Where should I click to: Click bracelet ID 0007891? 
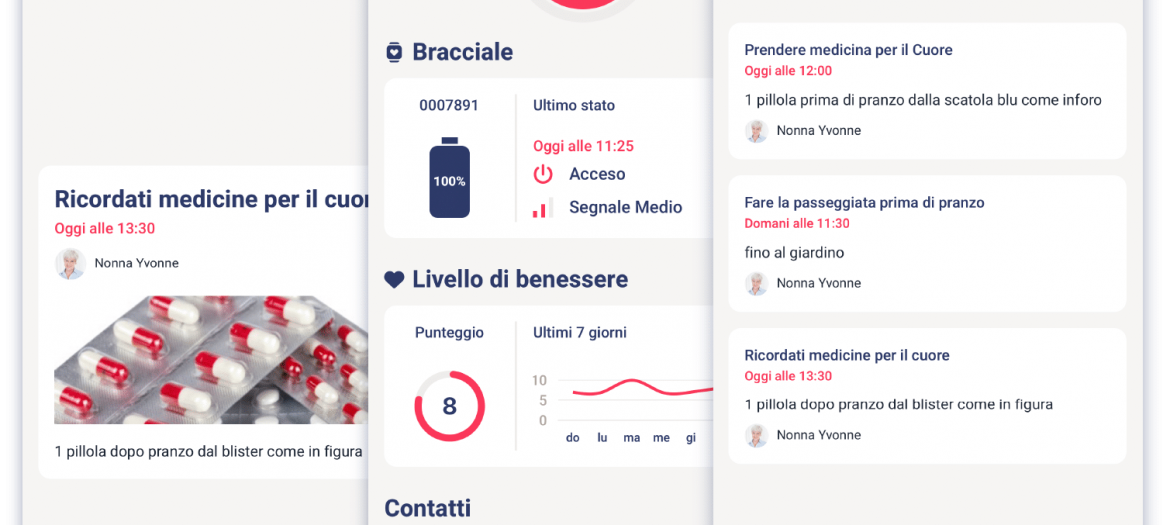click(x=449, y=106)
